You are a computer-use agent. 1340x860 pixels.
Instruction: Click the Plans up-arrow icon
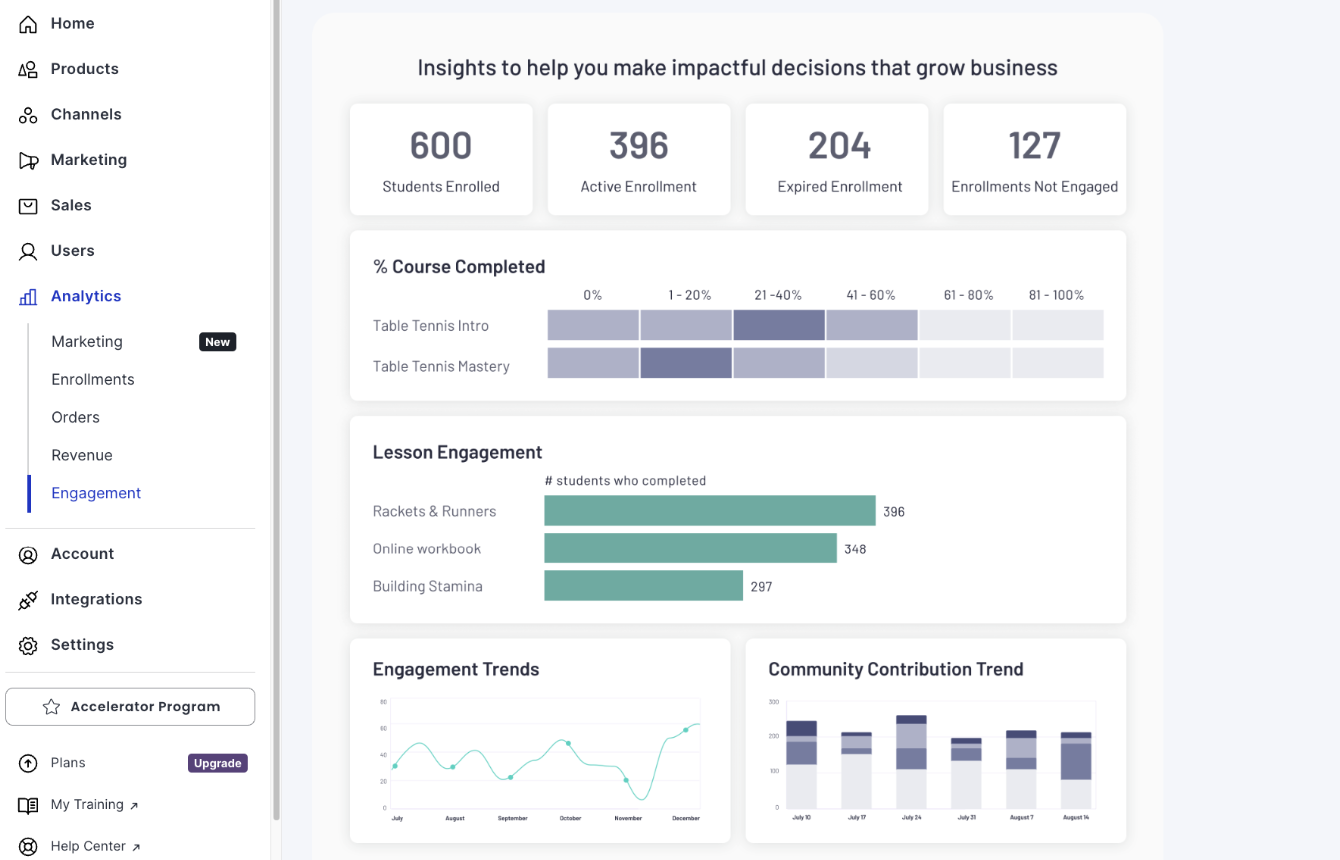point(28,763)
